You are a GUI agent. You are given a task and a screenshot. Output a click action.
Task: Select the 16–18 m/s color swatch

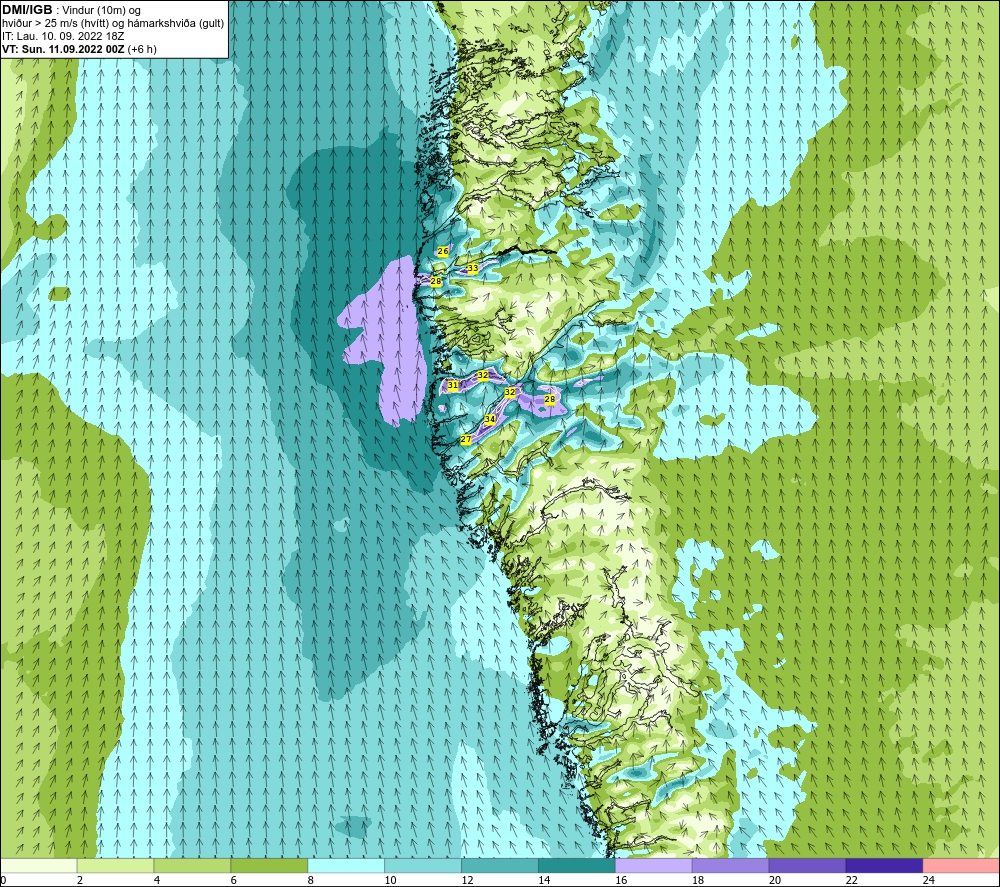point(654,865)
